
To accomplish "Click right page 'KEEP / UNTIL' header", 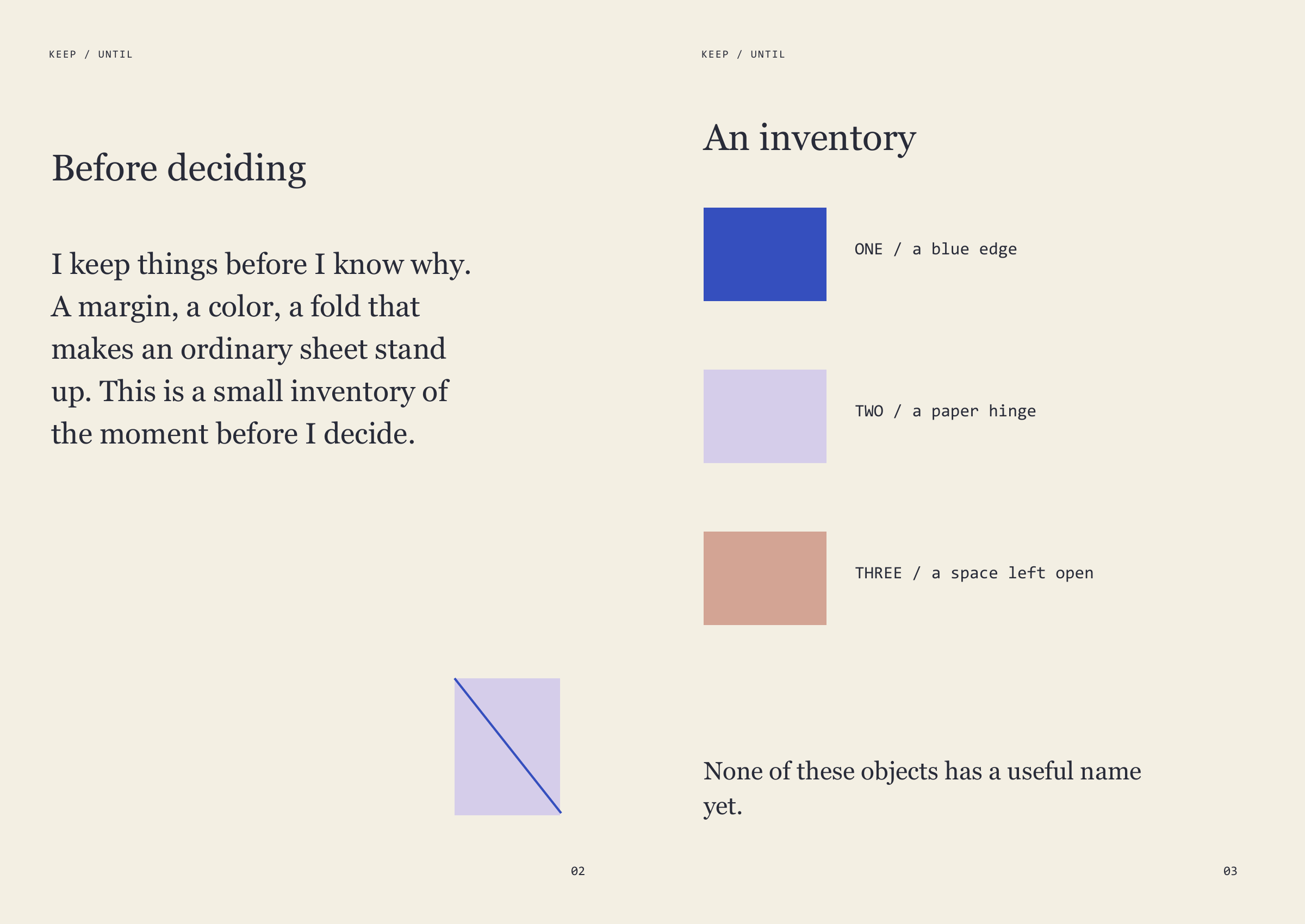I will (x=743, y=54).
